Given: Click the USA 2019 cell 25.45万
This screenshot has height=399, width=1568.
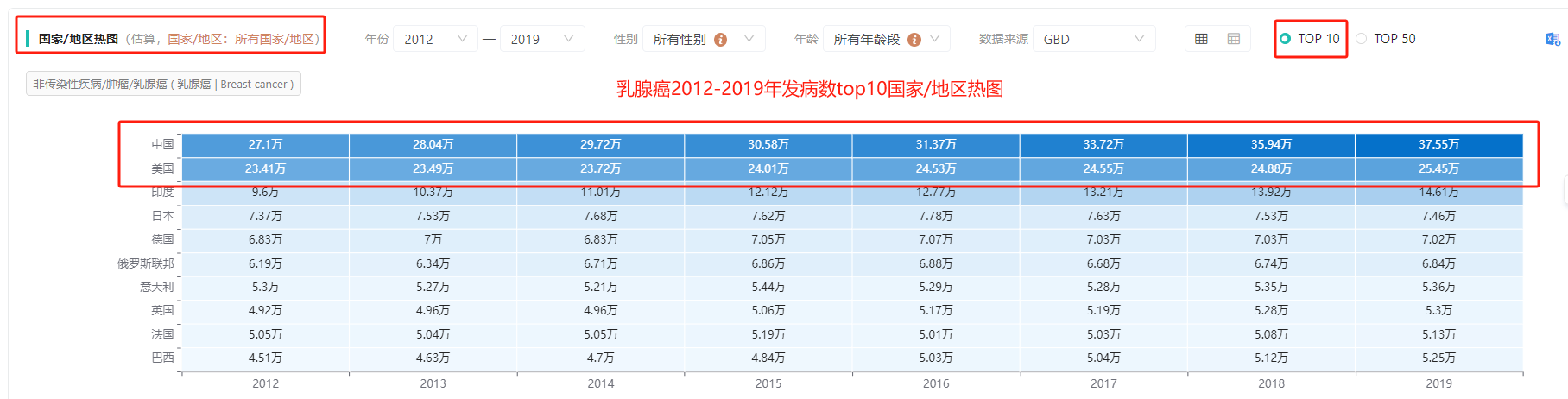Looking at the screenshot, I should coord(1438,168).
